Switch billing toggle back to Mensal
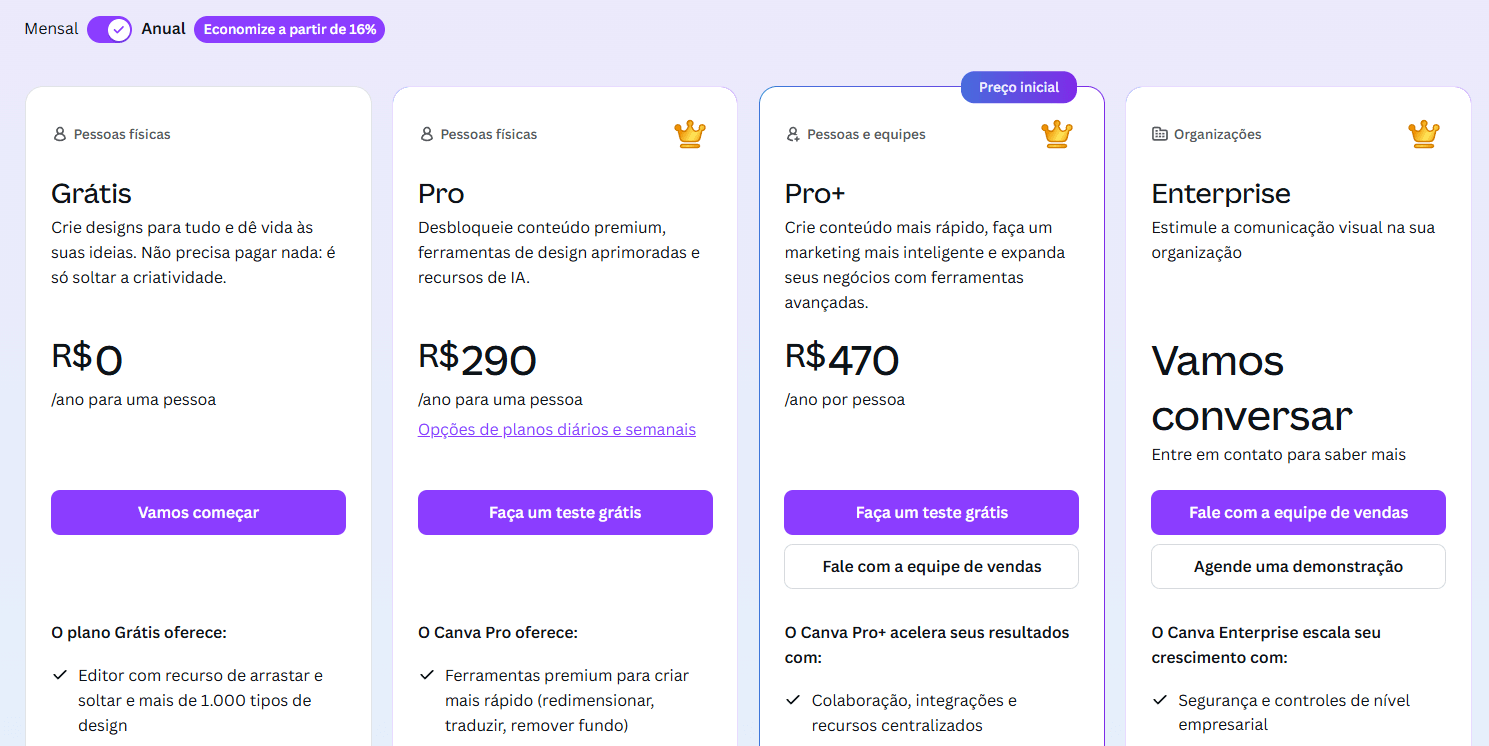Screen dimensions: 1489x746 point(109,29)
